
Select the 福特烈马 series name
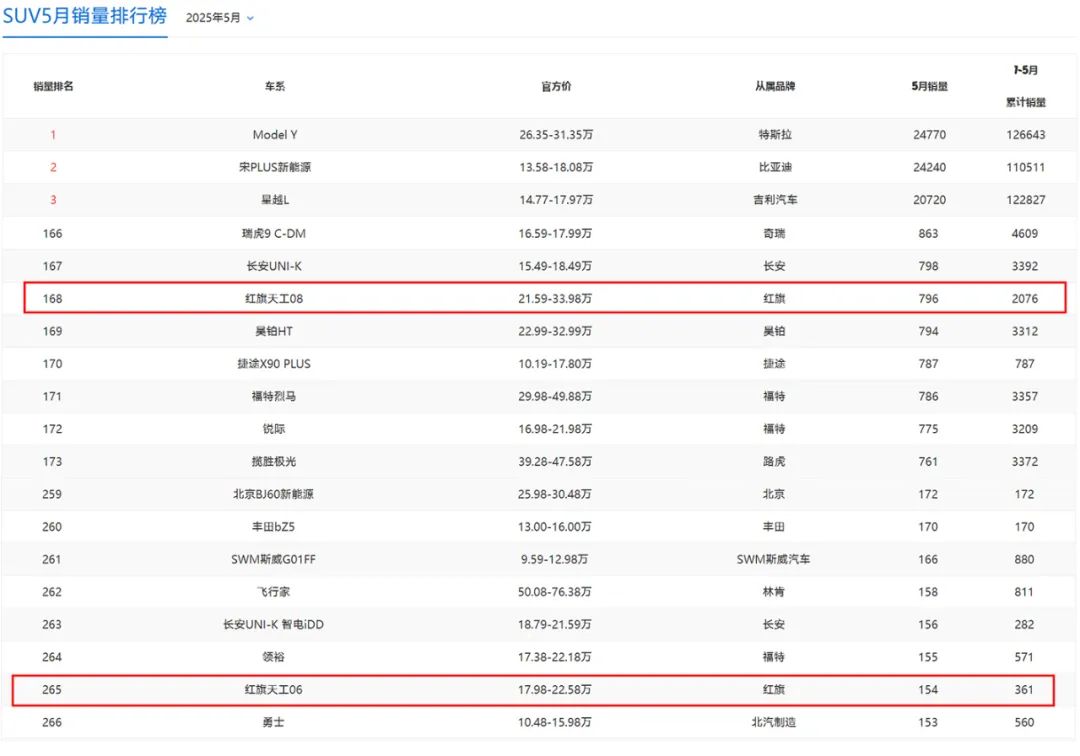pos(273,396)
